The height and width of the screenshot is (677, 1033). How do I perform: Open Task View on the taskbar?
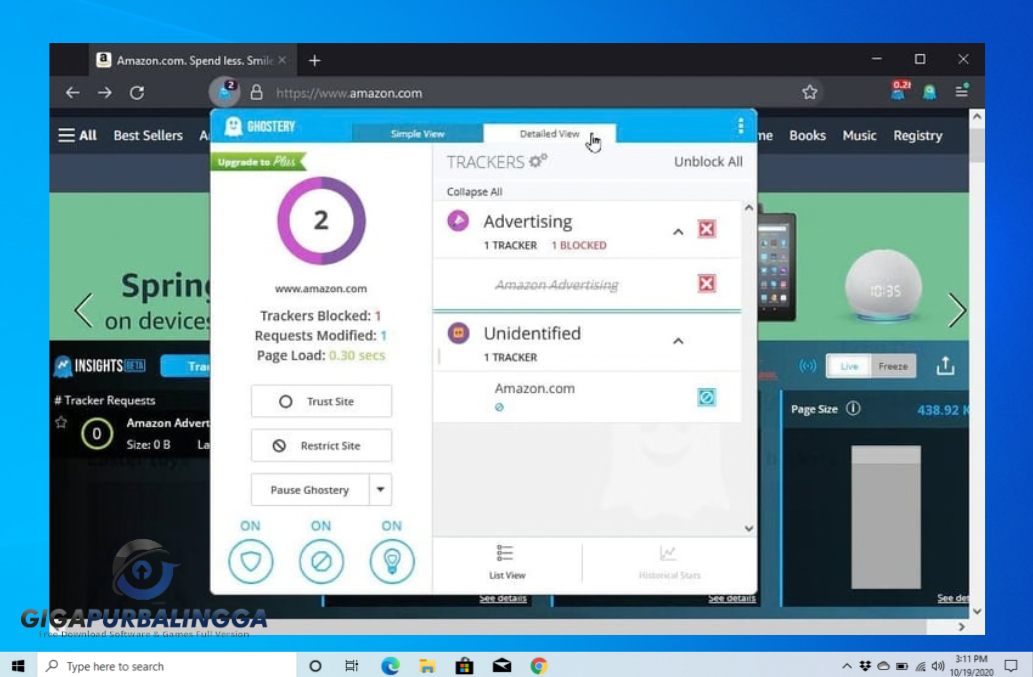point(351,666)
